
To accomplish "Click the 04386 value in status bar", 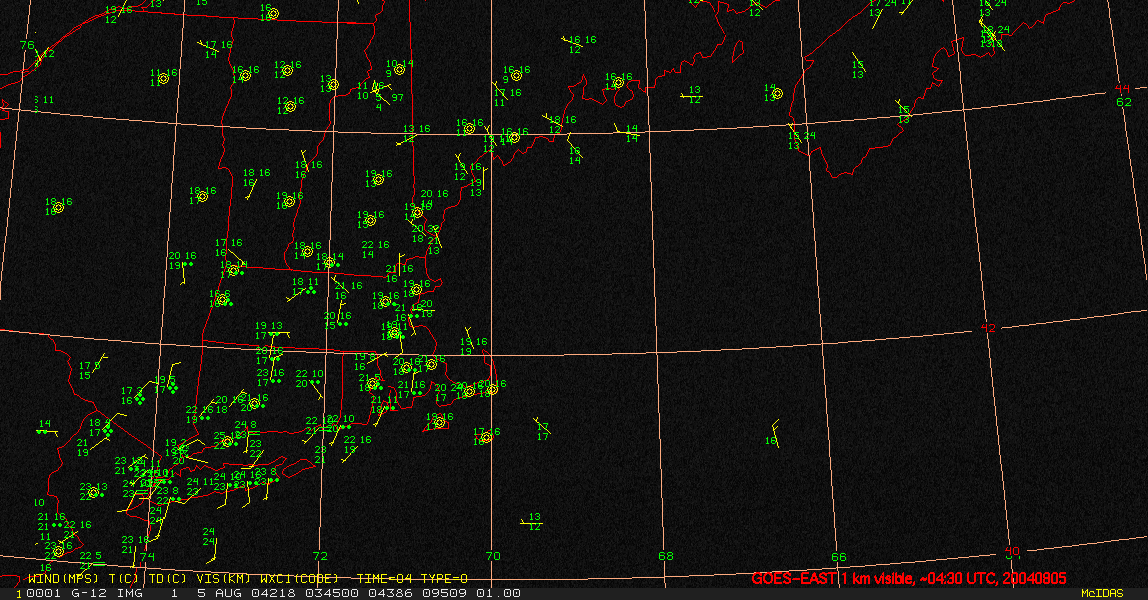I will 389,593.
